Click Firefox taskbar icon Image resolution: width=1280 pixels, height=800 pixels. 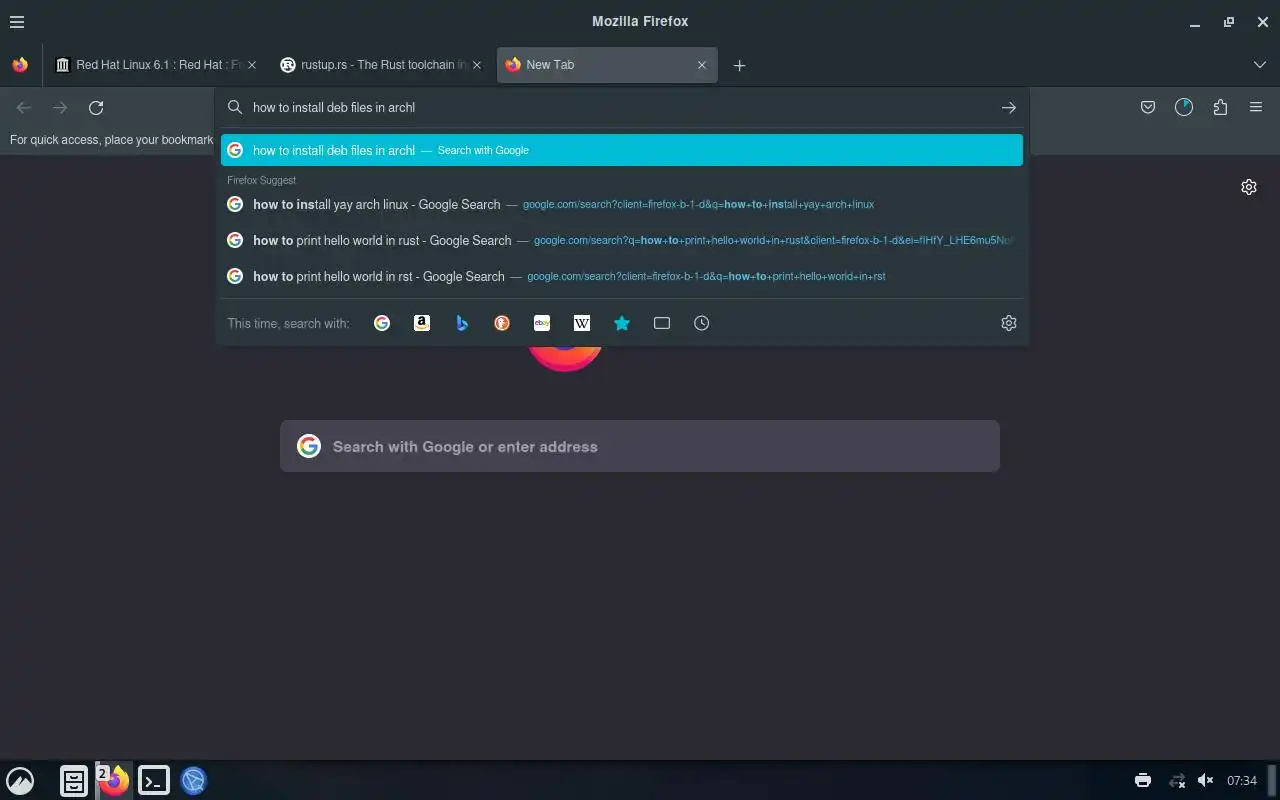(x=114, y=781)
